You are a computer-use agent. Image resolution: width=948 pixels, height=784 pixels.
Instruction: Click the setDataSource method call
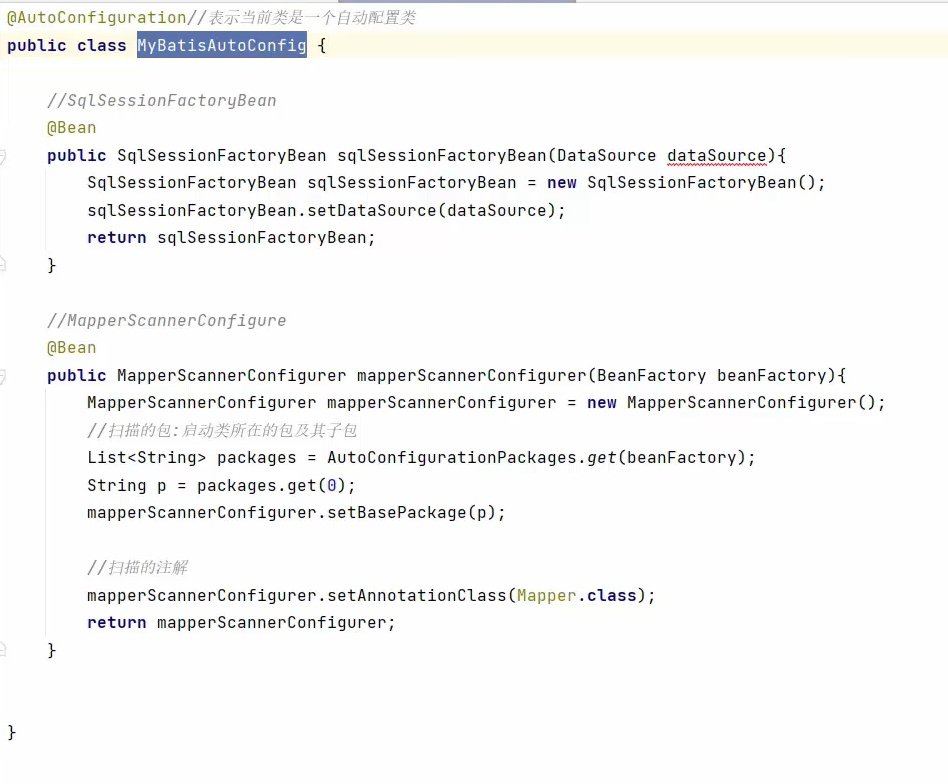371,210
